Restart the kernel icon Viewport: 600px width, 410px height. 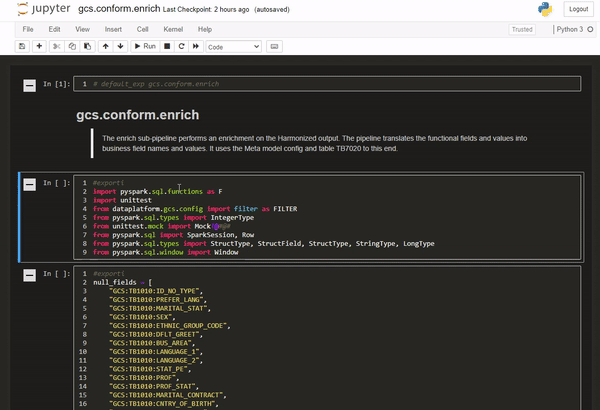(x=181, y=46)
